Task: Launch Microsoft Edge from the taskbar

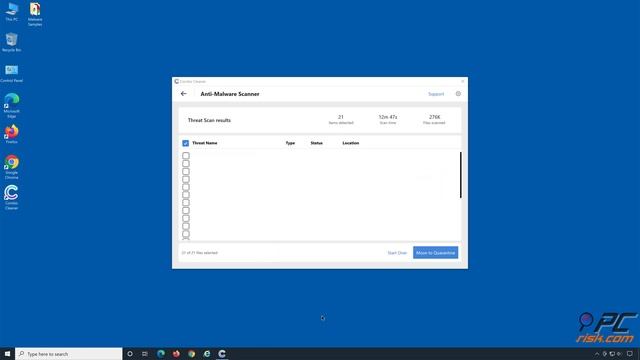Action: pos(161,353)
